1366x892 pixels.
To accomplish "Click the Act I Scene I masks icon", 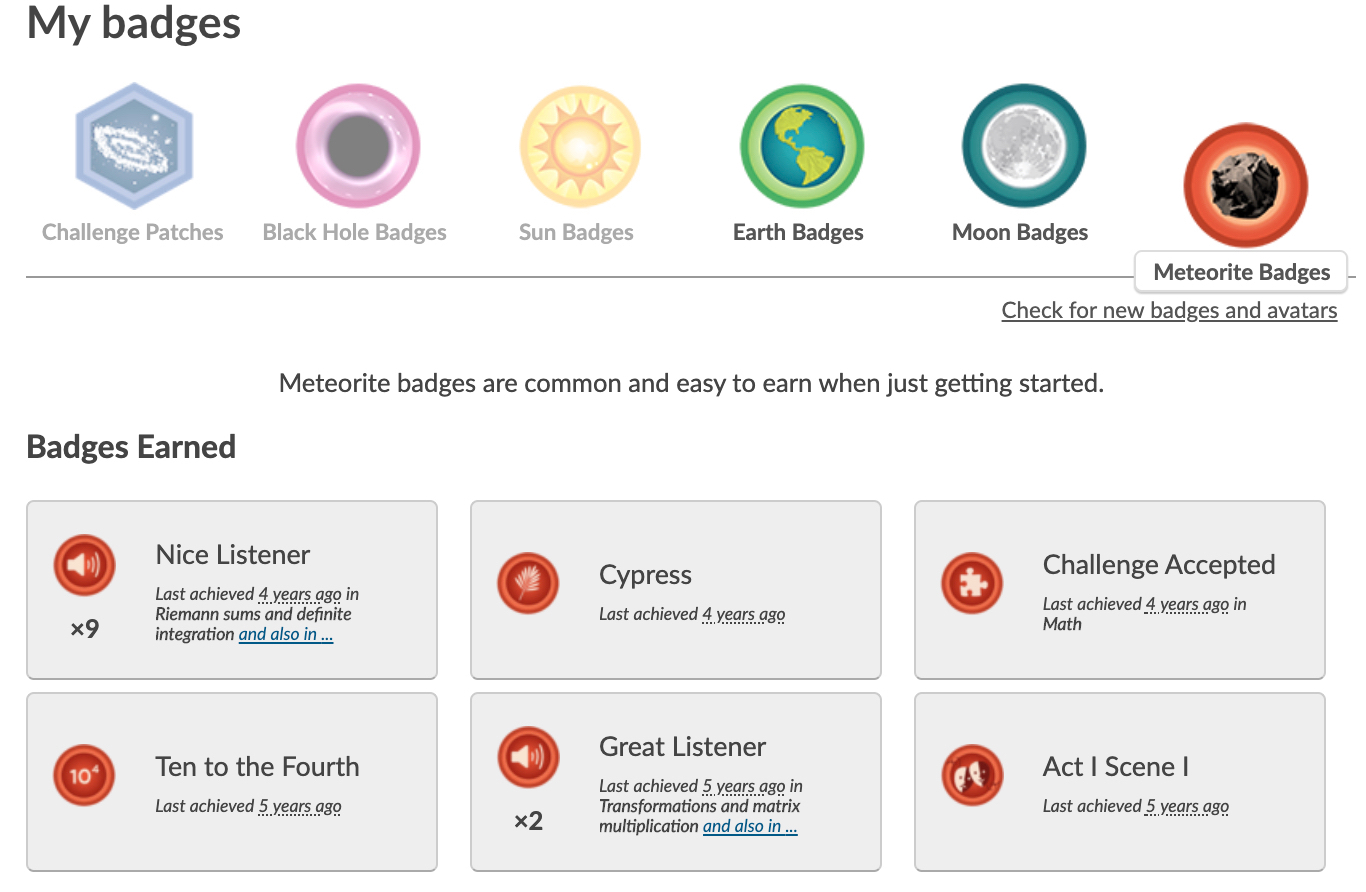I will (972, 776).
